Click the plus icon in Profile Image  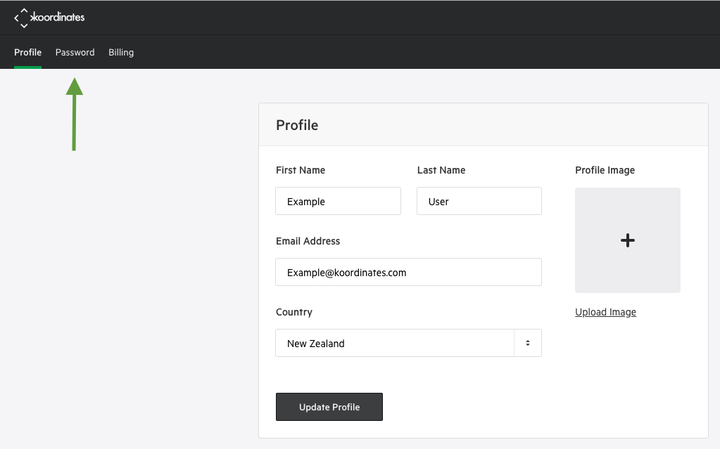[x=628, y=240]
